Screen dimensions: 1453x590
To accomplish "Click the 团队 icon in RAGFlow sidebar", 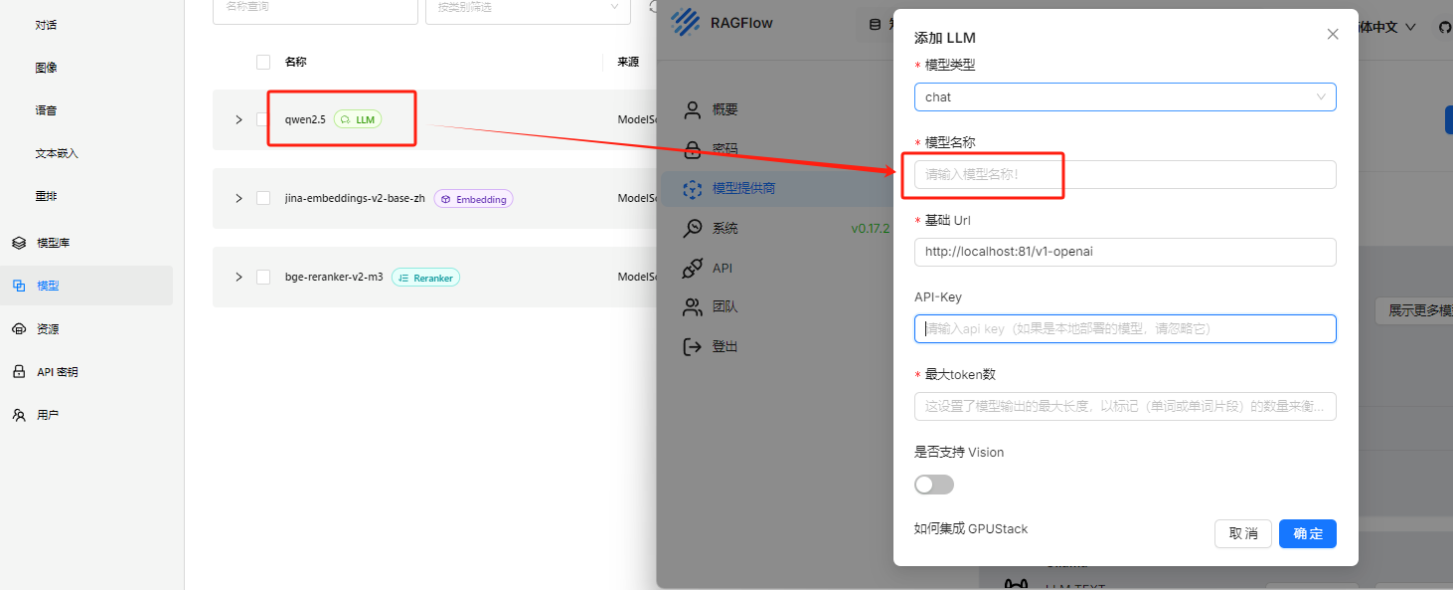I will pos(692,307).
